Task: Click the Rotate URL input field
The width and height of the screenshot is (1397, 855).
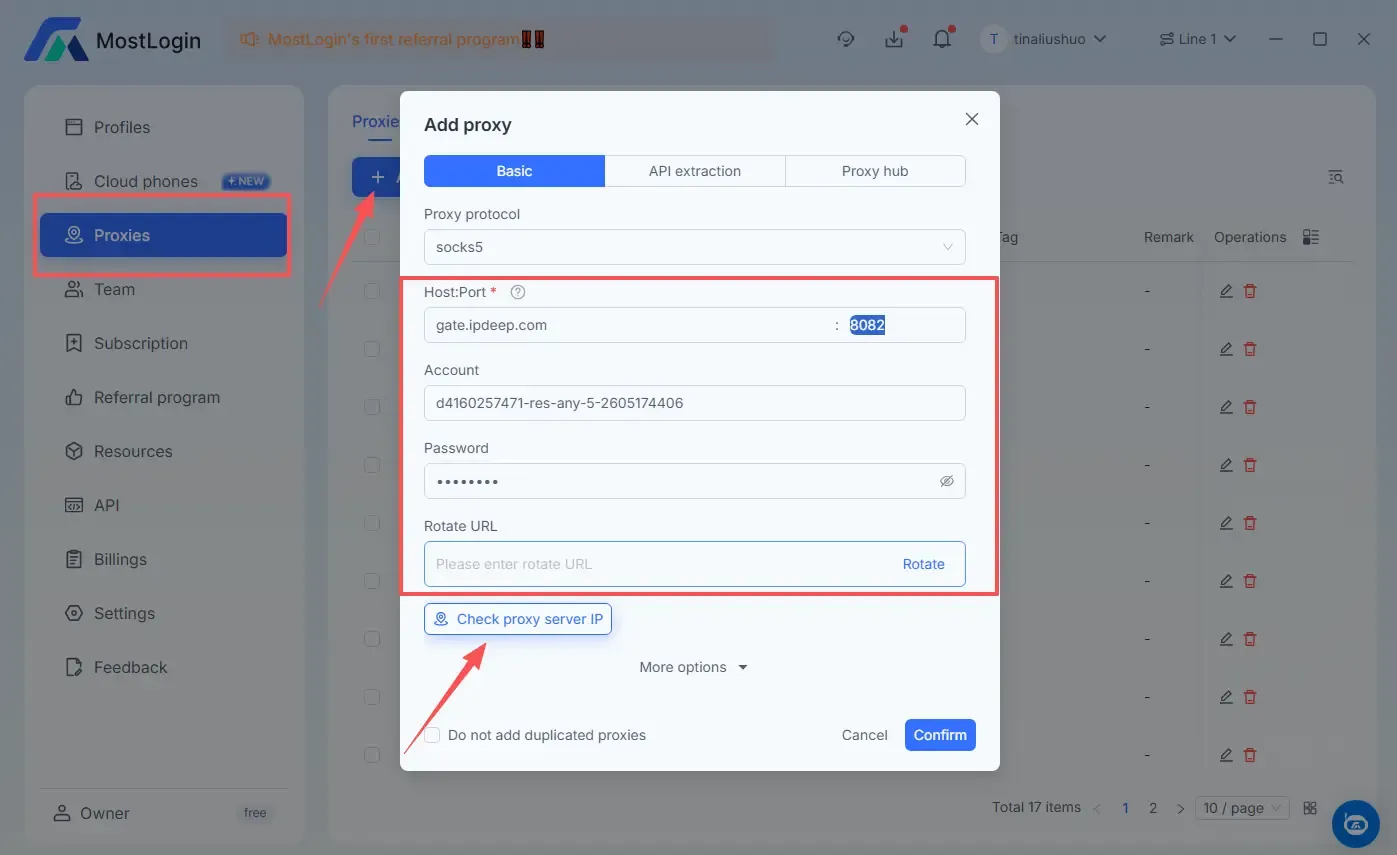Action: tap(650, 563)
